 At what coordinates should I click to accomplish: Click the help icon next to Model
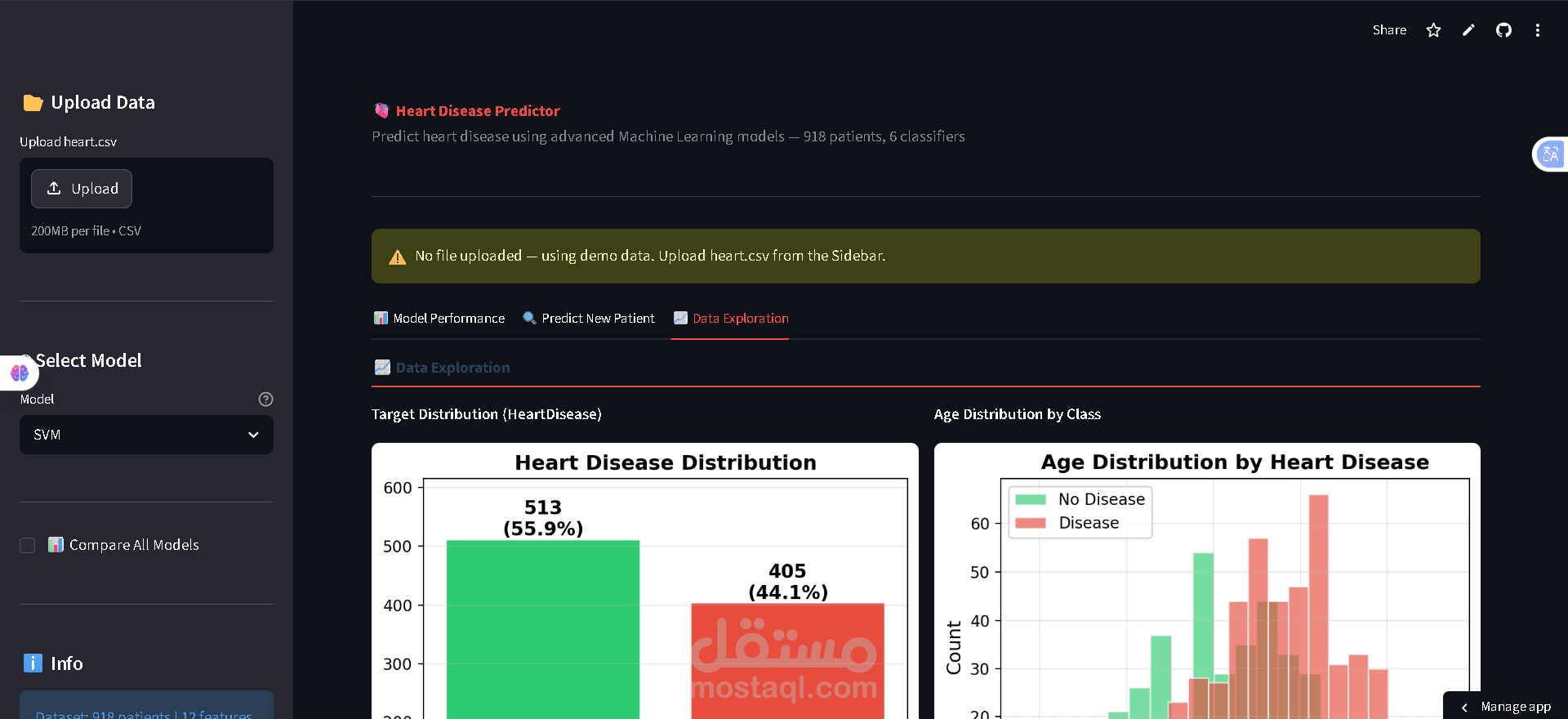[x=265, y=400]
